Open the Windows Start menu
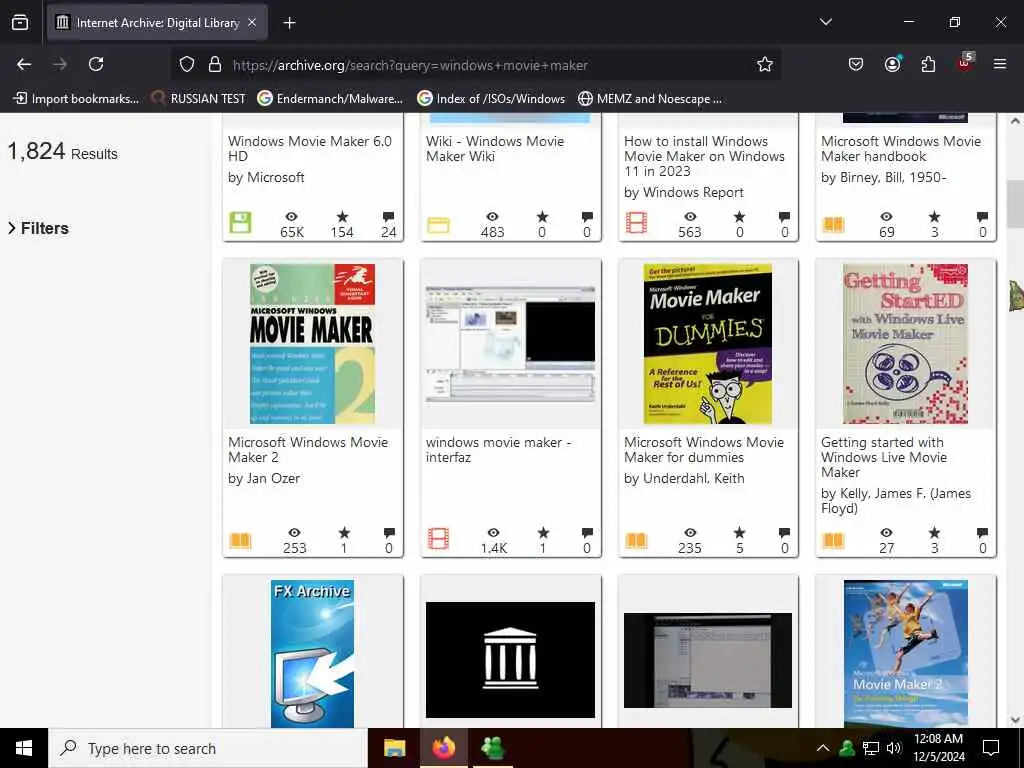Viewport: 1024px width, 768px height. tap(24, 748)
